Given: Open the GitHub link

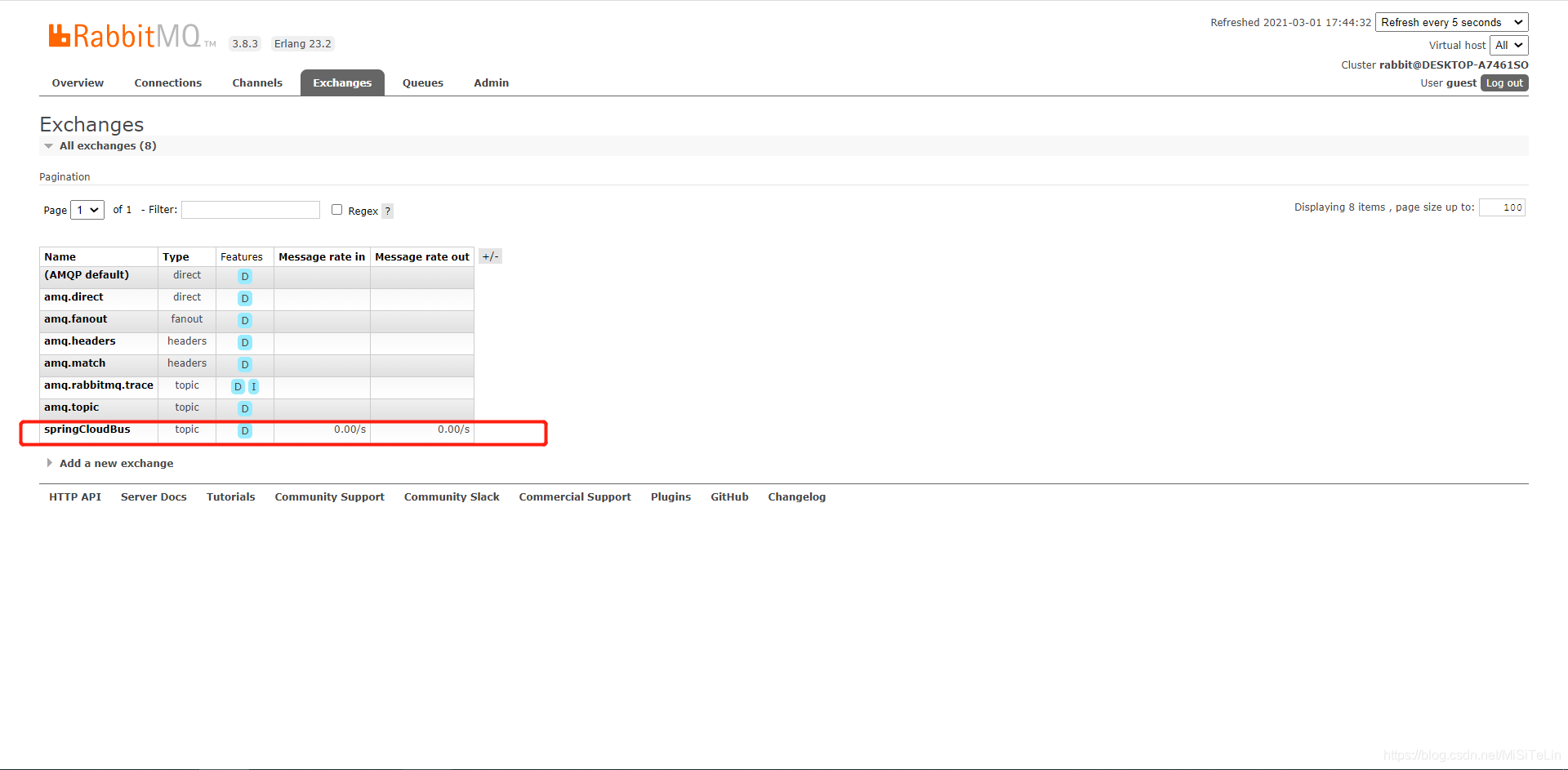Looking at the screenshot, I should [729, 496].
